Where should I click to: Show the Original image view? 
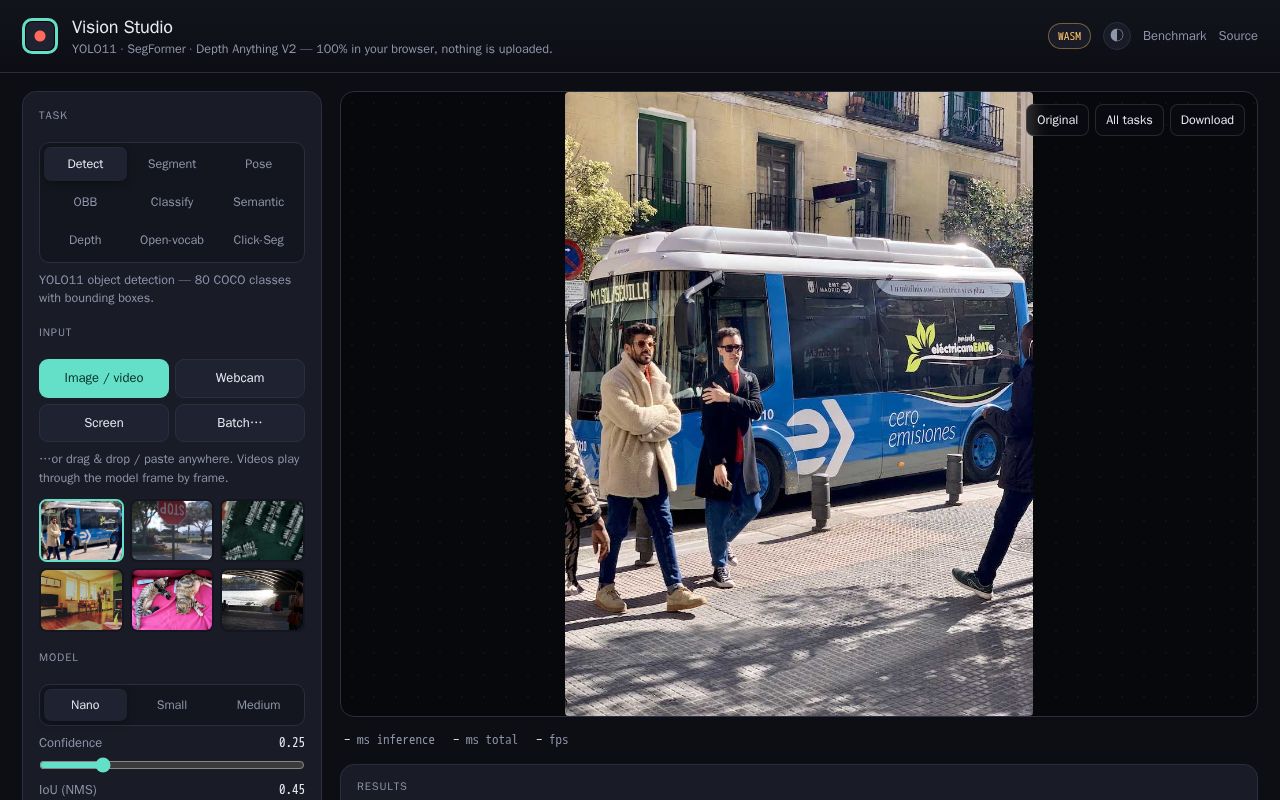1057,120
